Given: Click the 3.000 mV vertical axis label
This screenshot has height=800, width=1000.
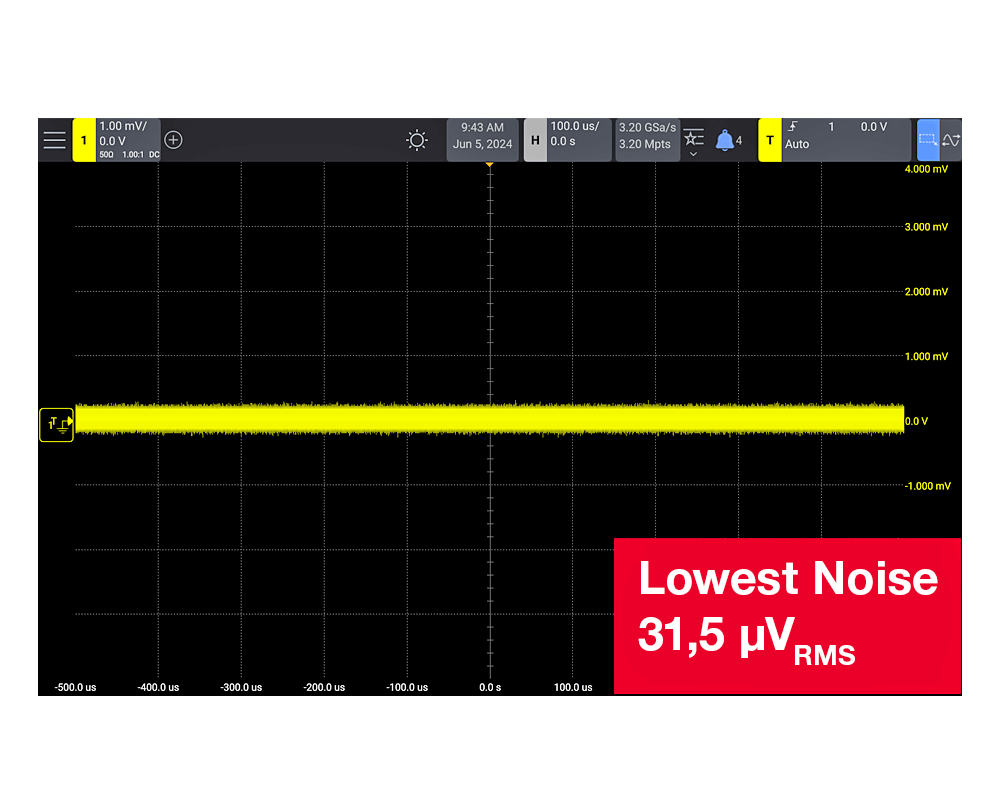Looking at the screenshot, I should coord(926,227).
